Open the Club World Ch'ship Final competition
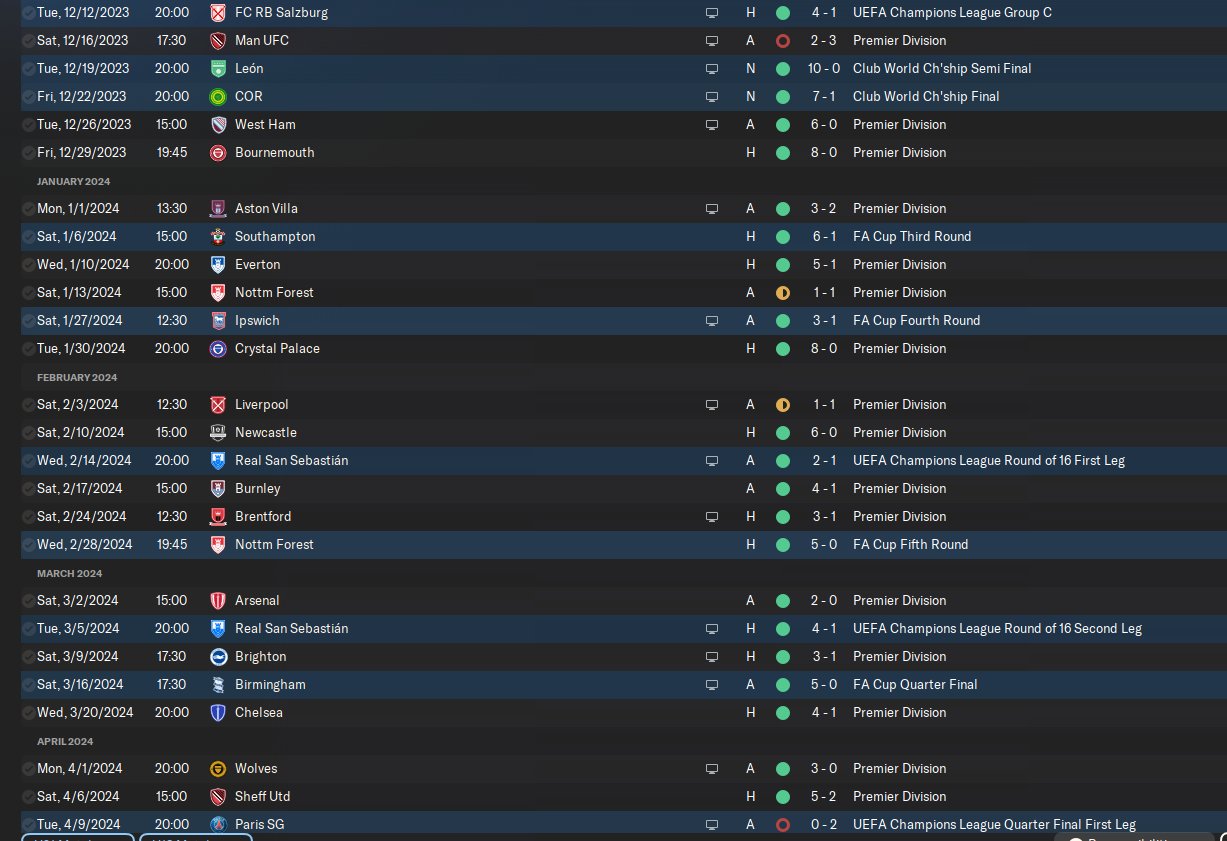 (x=926, y=97)
